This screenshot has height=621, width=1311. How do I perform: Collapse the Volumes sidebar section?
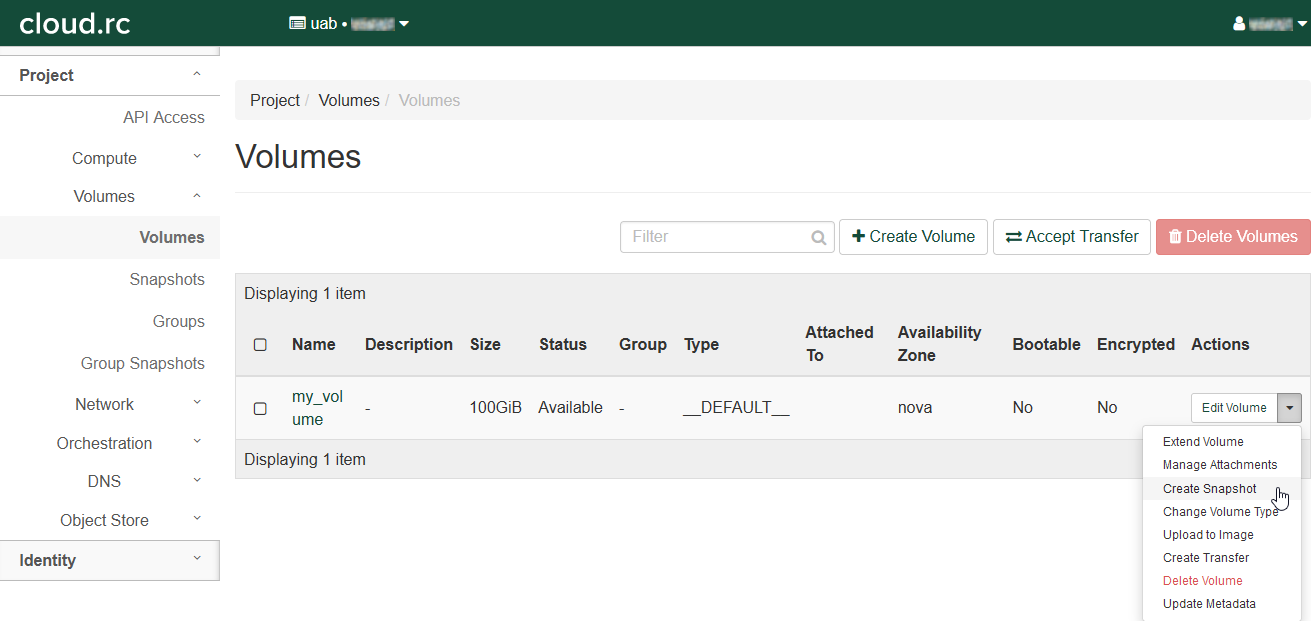pyautogui.click(x=104, y=197)
